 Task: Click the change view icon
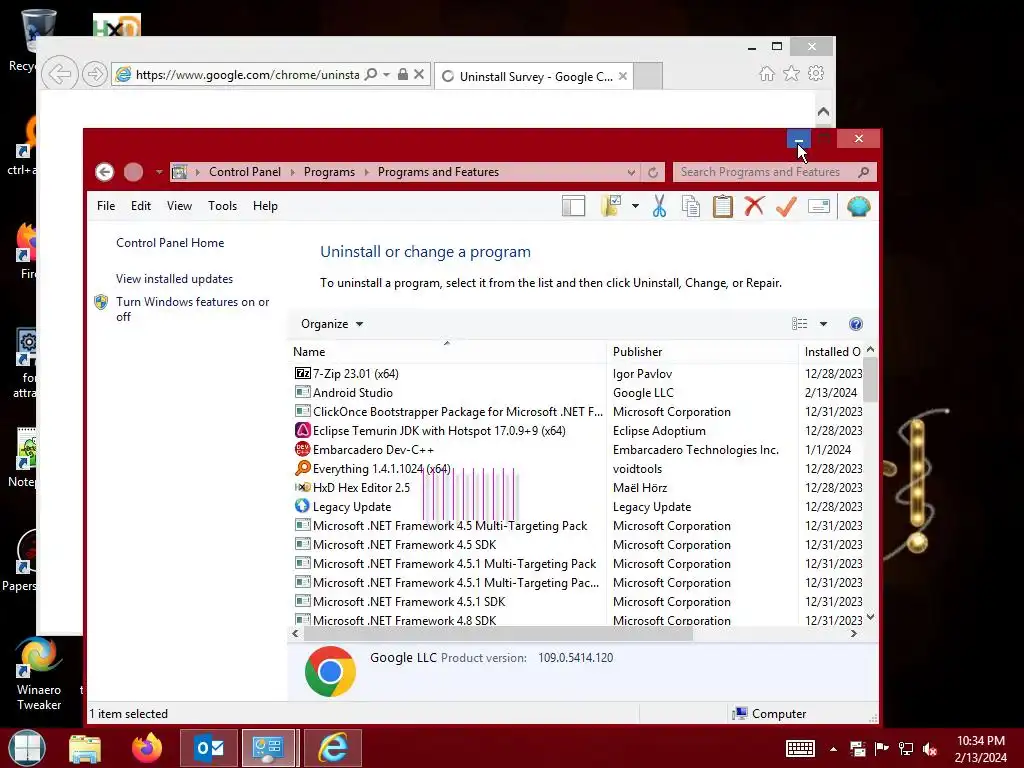pos(799,324)
